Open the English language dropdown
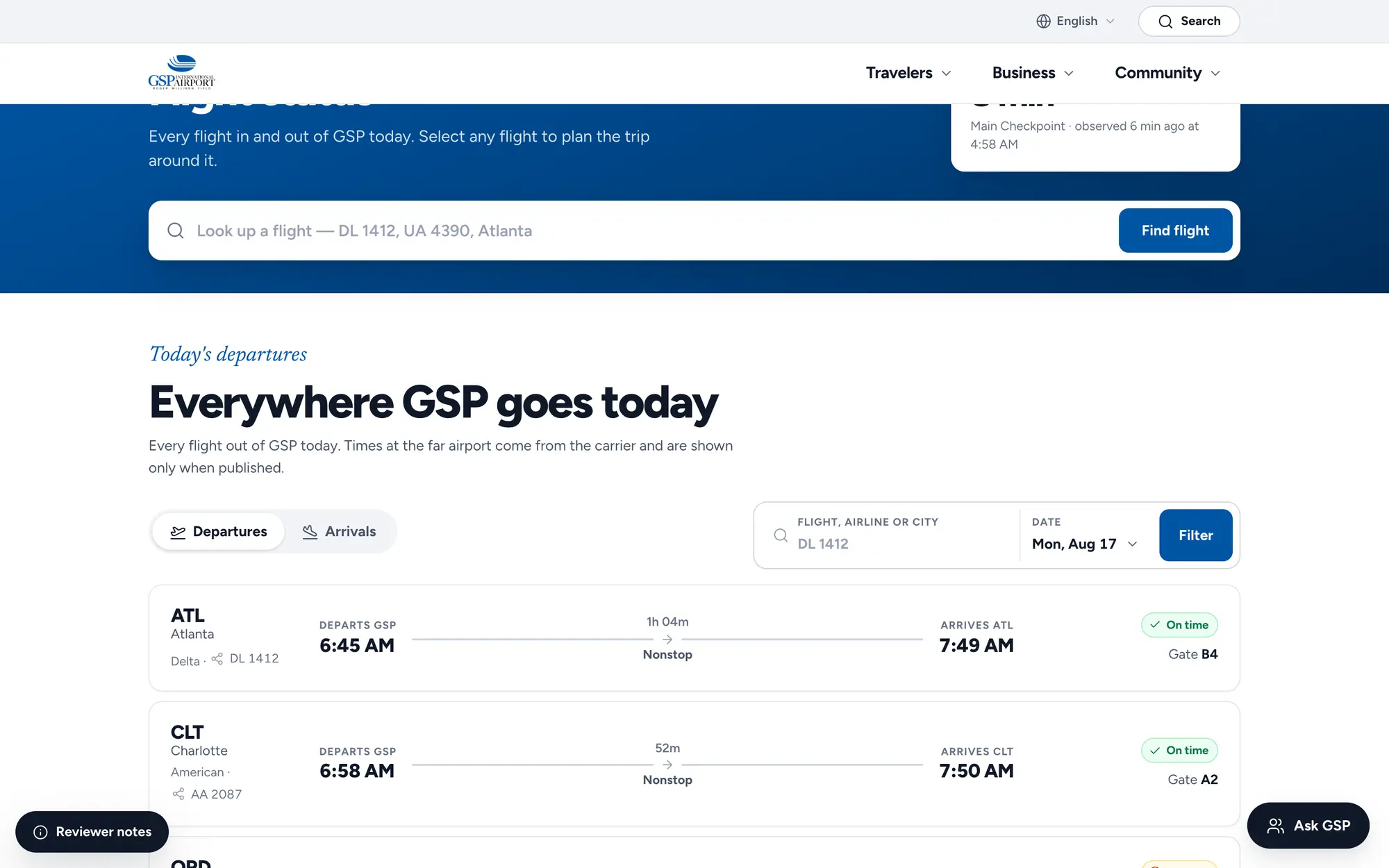Viewport: 1389px width, 868px height. click(x=1076, y=22)
